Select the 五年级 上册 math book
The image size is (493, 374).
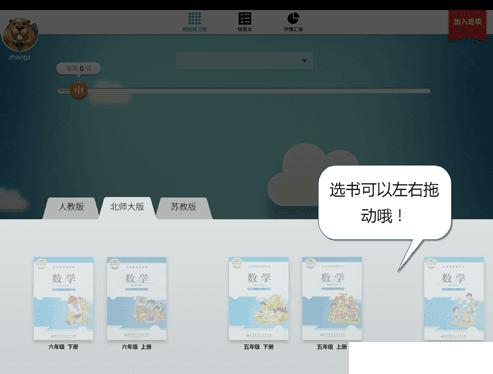coord(332,299)
